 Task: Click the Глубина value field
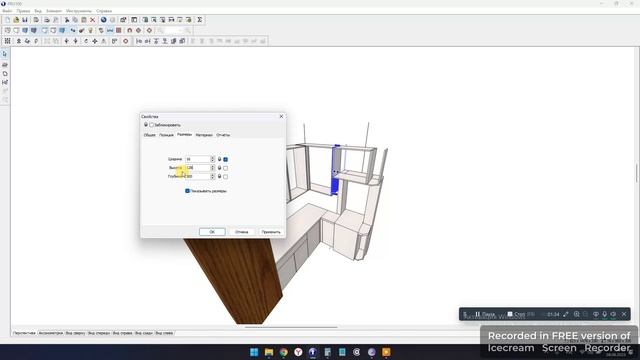198,176
